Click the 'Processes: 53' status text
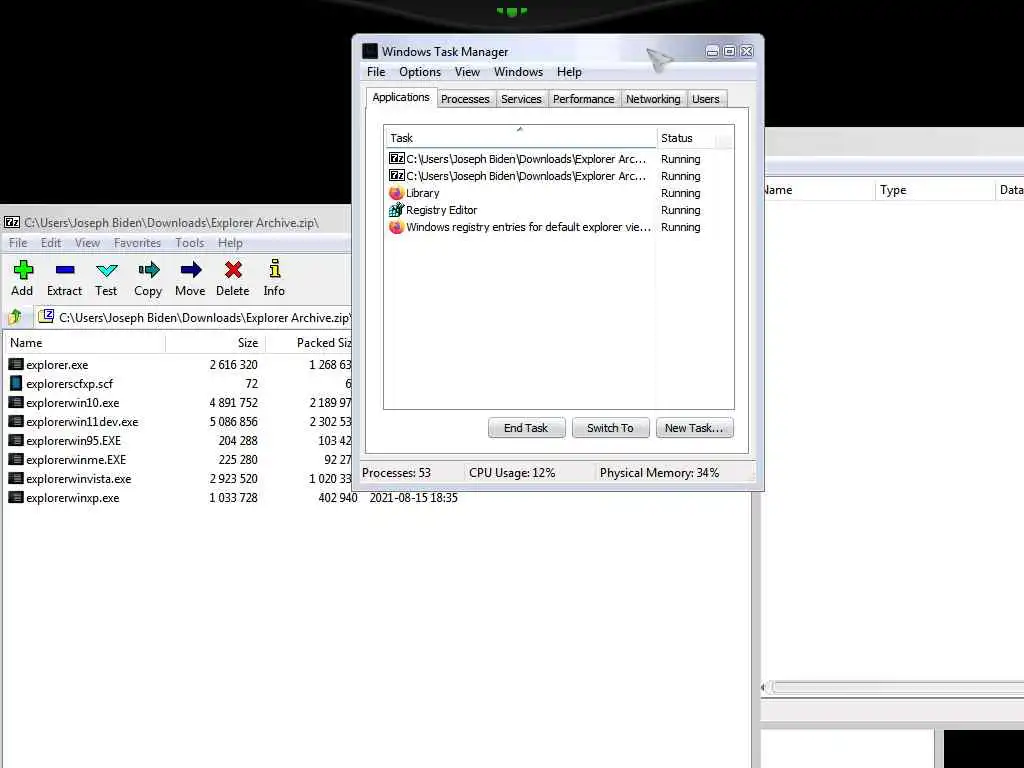The height and width of the screenshot is (768, 1024). click(396, 473)
